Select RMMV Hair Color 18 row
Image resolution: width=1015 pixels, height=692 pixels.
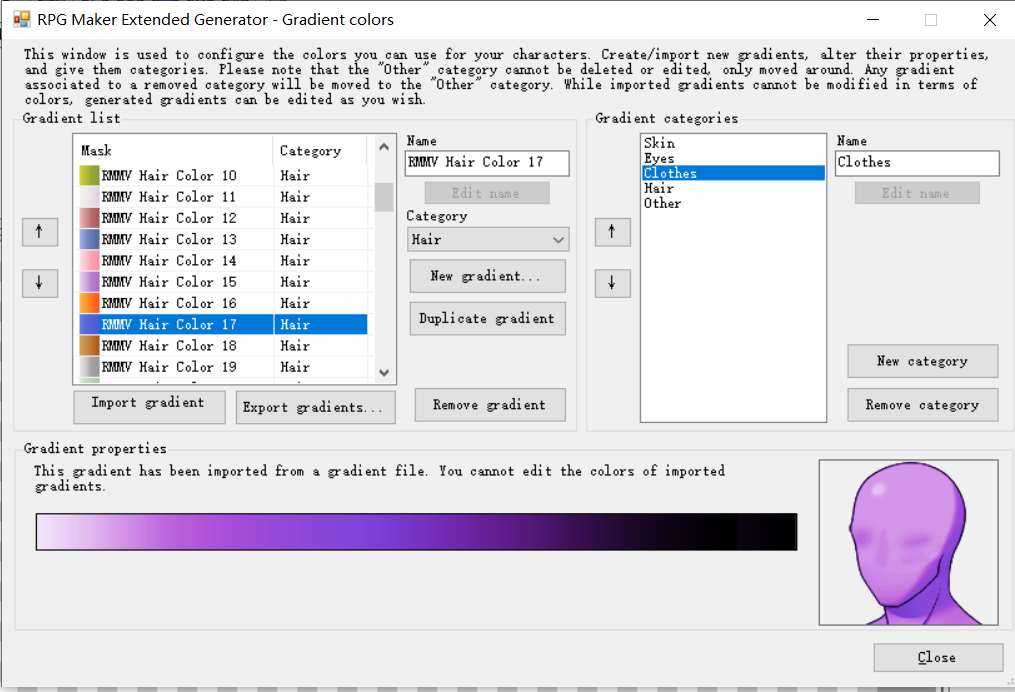click(223, 346)
